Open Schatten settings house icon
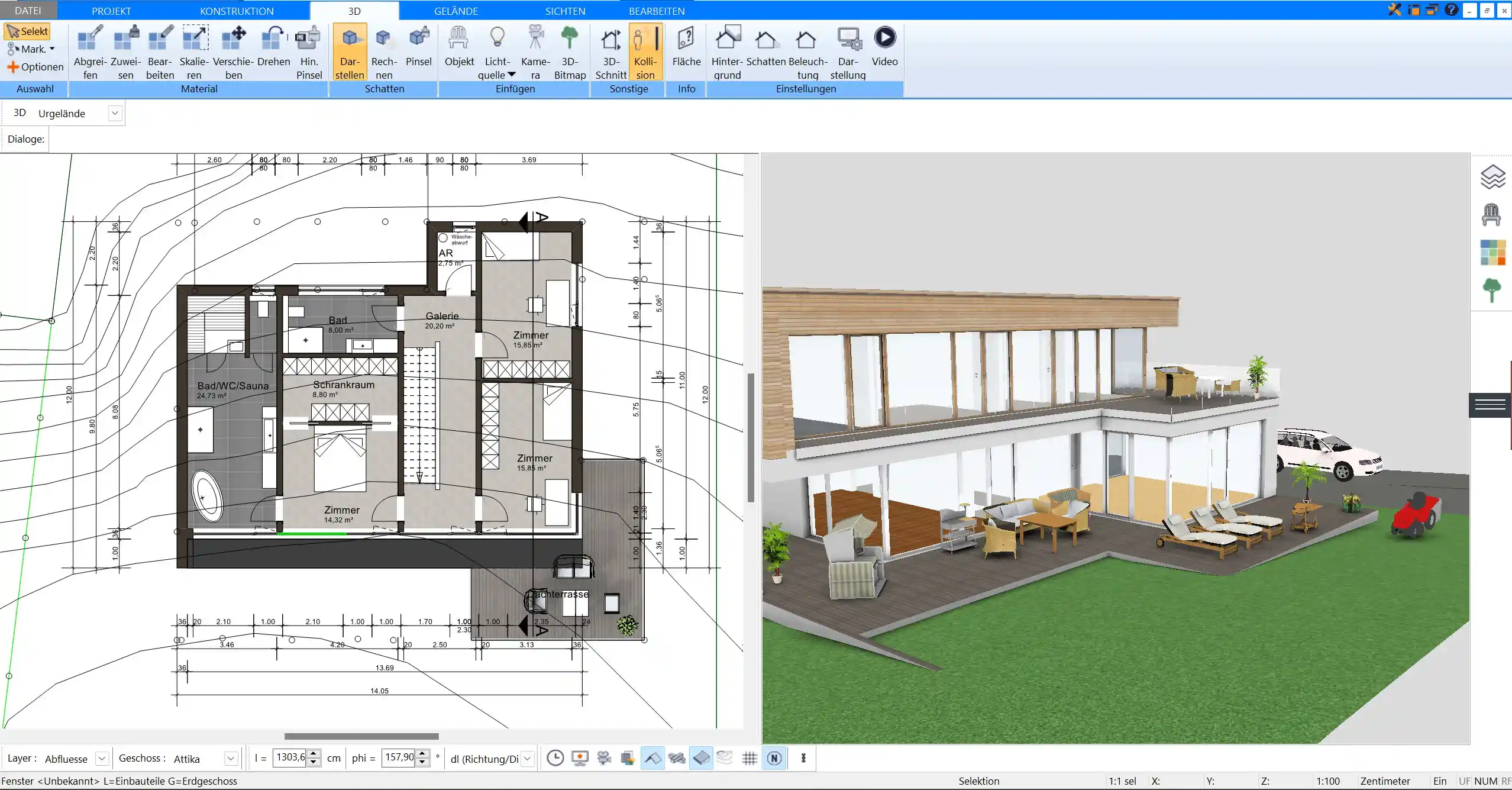The height and width of the screenshot is (790, 1512). click(766, 39)
